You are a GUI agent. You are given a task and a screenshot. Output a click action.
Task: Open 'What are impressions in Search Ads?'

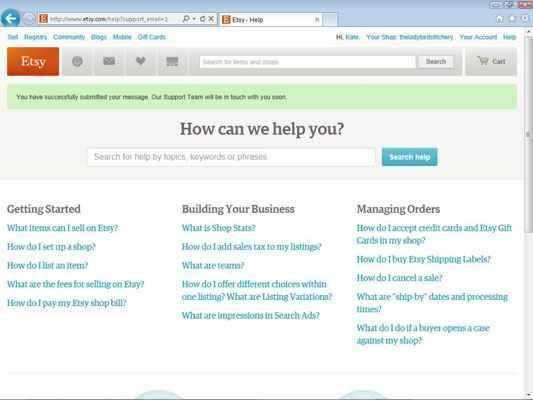click(251, 315)
